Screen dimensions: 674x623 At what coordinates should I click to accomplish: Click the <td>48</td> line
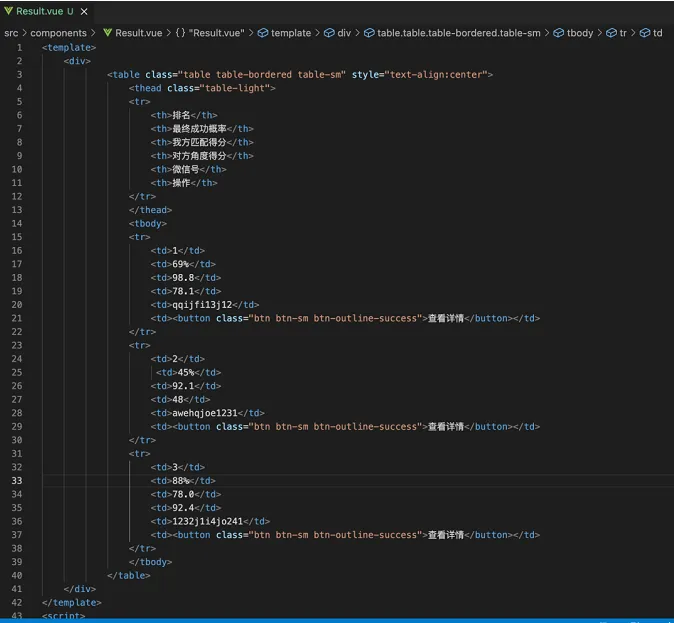181,400
